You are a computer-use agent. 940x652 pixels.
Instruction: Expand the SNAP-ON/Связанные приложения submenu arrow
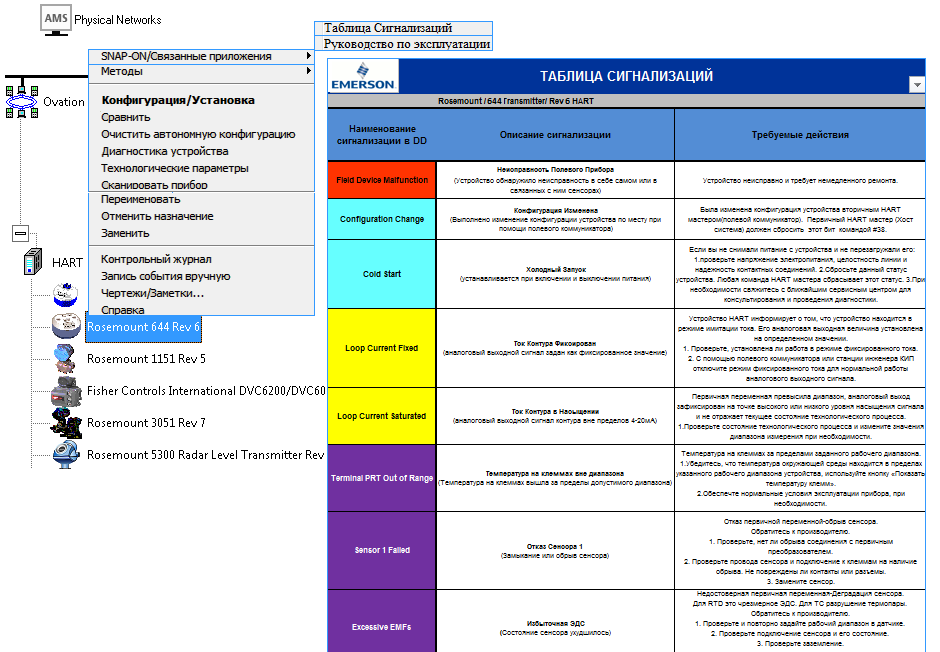coord(308,56)
